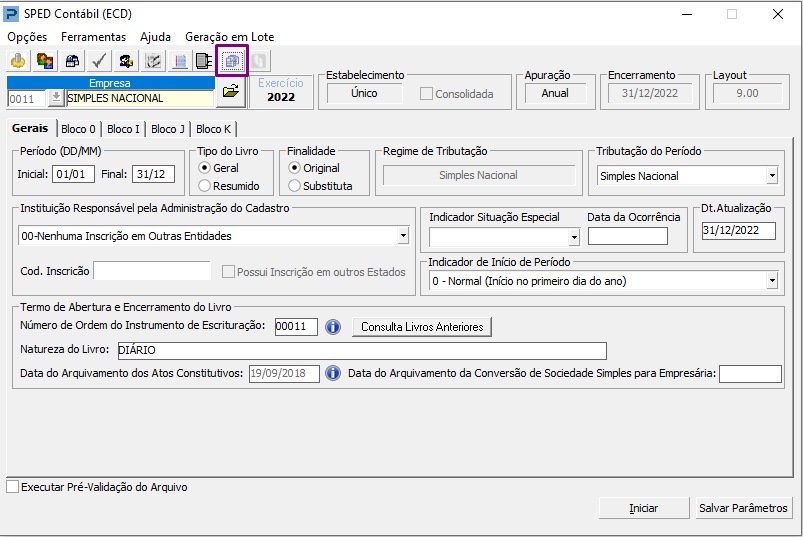Click the Período Inicial date field
Viewport: 803px width, 537px height.
coord(73,174)
